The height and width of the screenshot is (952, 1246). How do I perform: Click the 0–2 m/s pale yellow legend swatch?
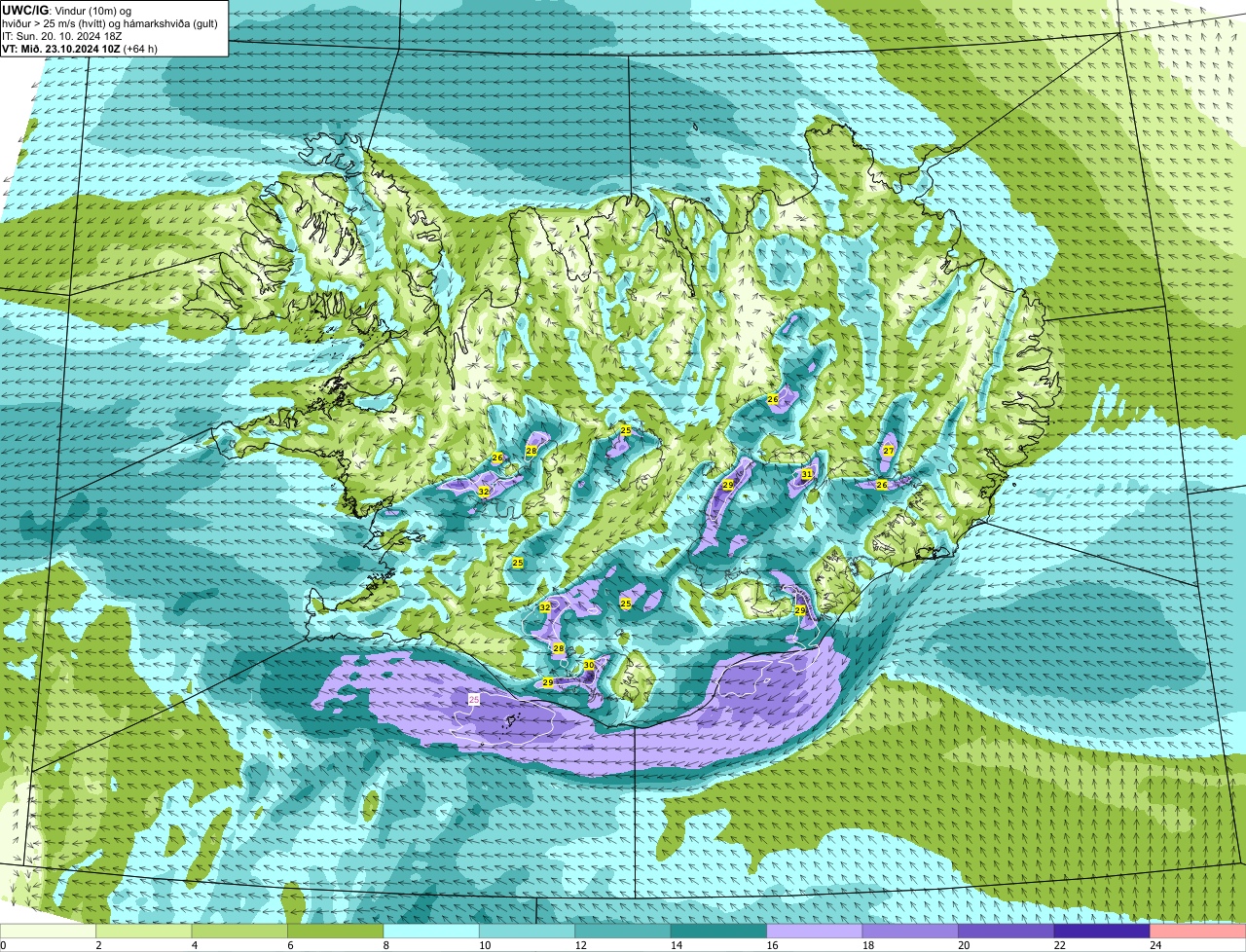click(49, 931)
